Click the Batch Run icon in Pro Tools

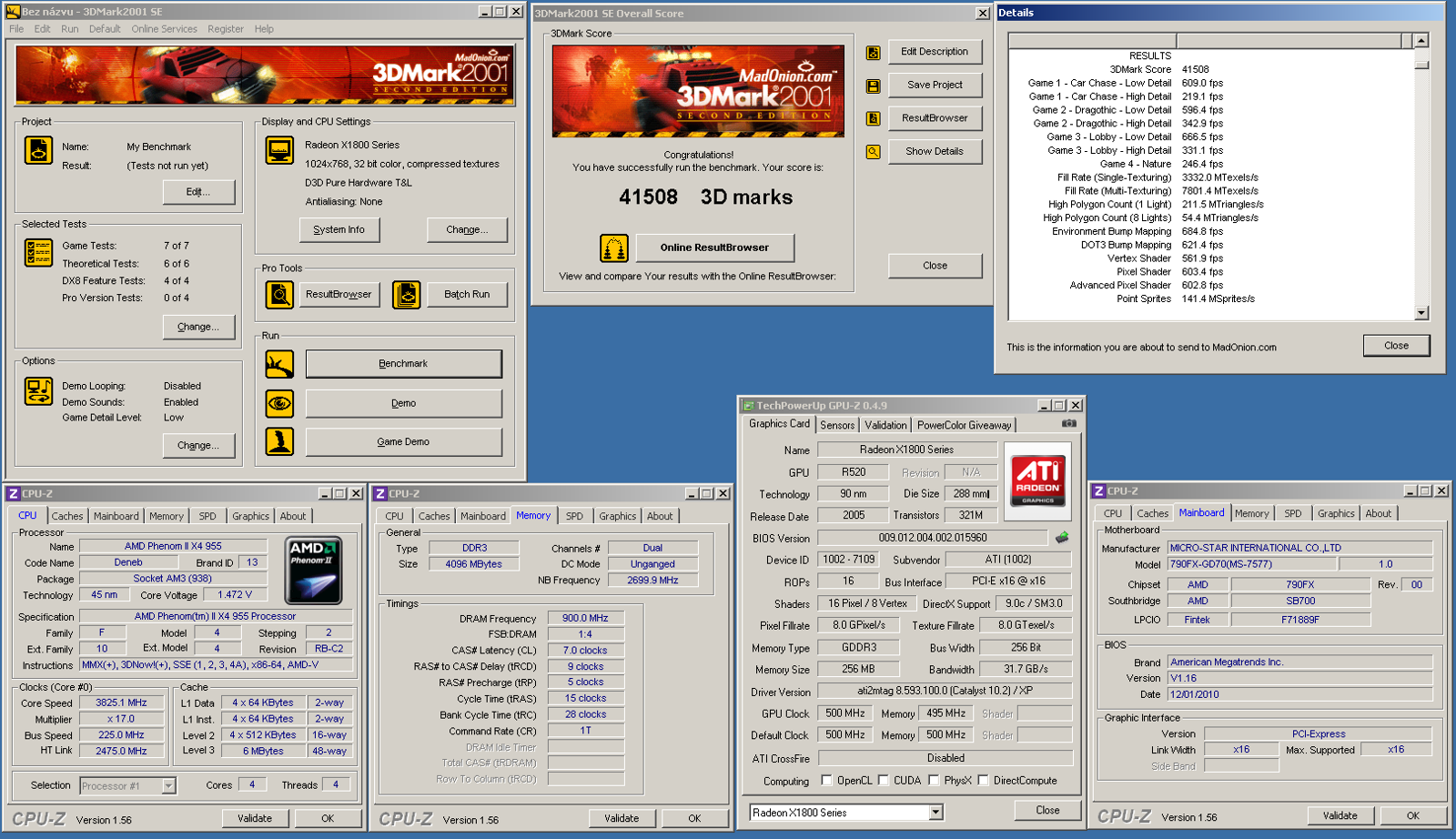coord(407,295)
